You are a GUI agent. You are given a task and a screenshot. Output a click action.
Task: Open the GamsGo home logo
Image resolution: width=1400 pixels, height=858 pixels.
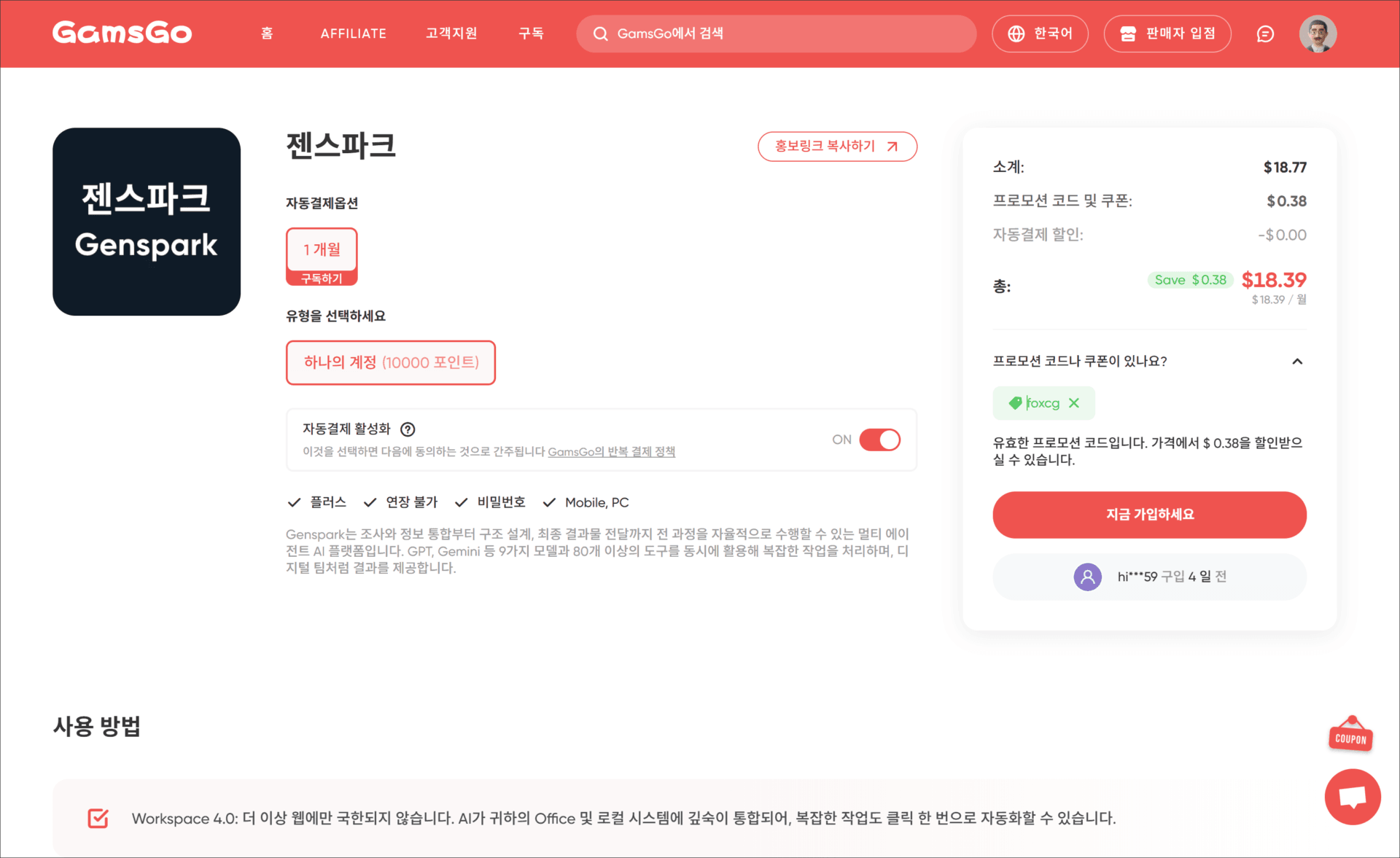(122, 34)
